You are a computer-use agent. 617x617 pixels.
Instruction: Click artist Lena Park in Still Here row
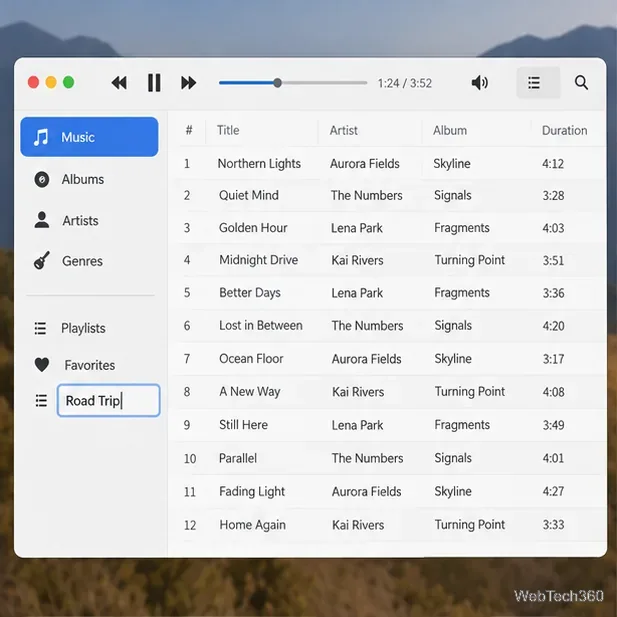[x=357, y=425]
